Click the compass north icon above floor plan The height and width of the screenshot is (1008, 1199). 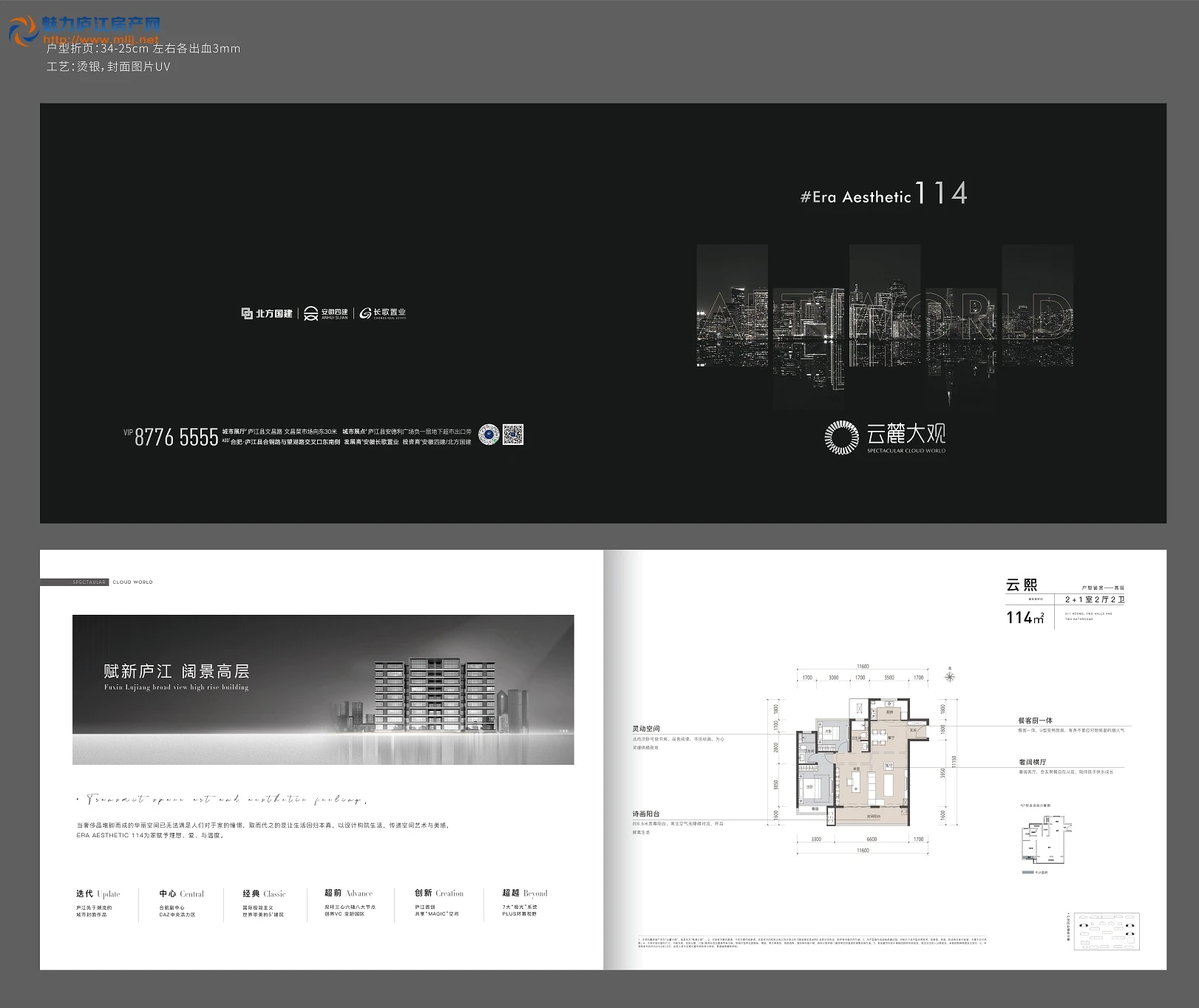950,676
